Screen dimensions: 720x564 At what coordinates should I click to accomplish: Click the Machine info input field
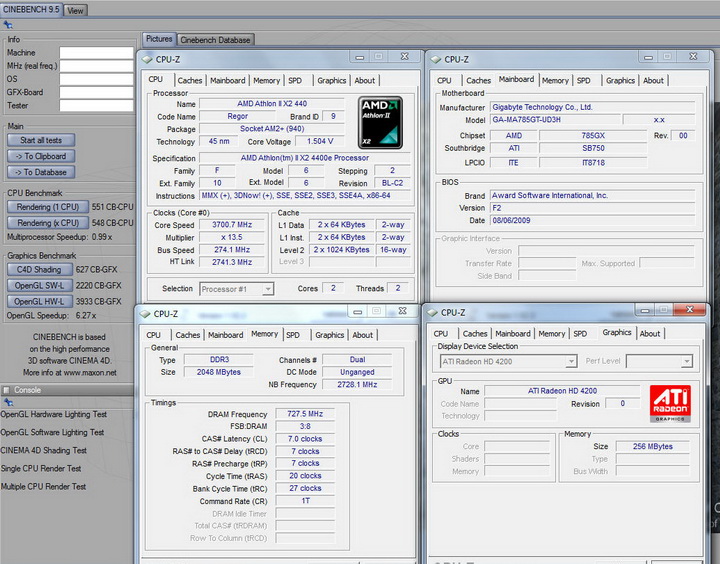tap(96, 53)
